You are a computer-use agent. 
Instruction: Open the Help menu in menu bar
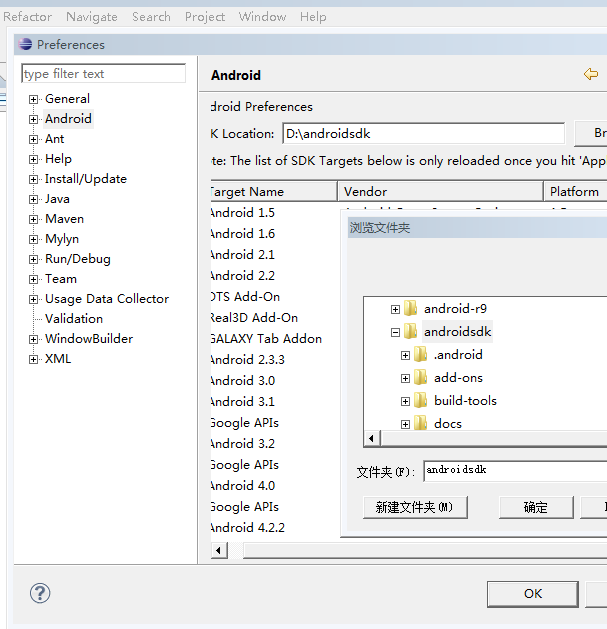(313, 17)
